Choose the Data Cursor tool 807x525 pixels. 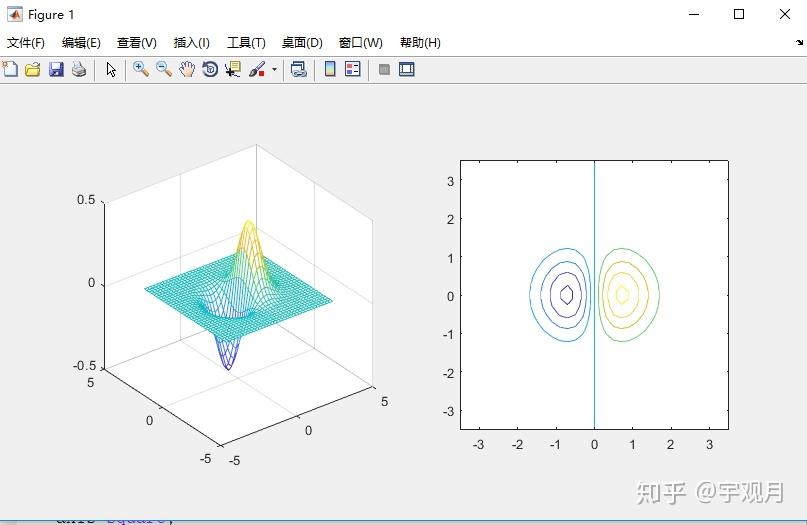click(x=233, y=69)
